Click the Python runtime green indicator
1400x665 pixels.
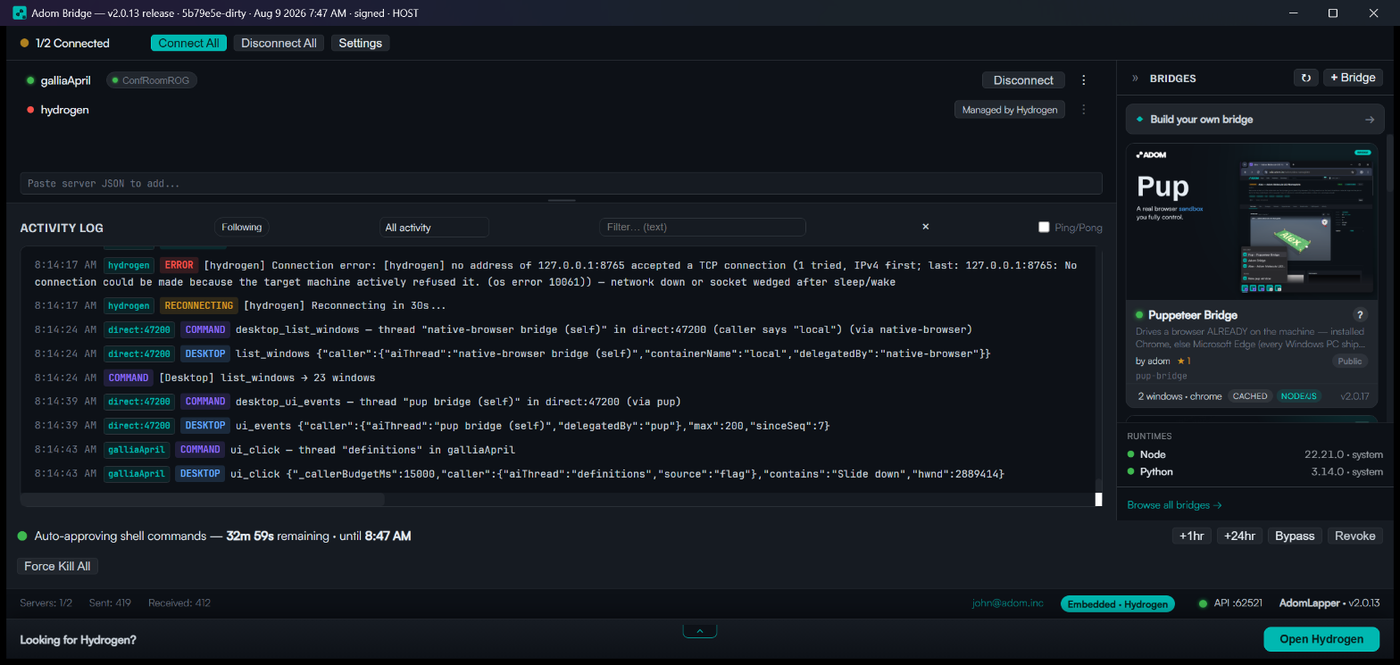(x=1131, y=472)
